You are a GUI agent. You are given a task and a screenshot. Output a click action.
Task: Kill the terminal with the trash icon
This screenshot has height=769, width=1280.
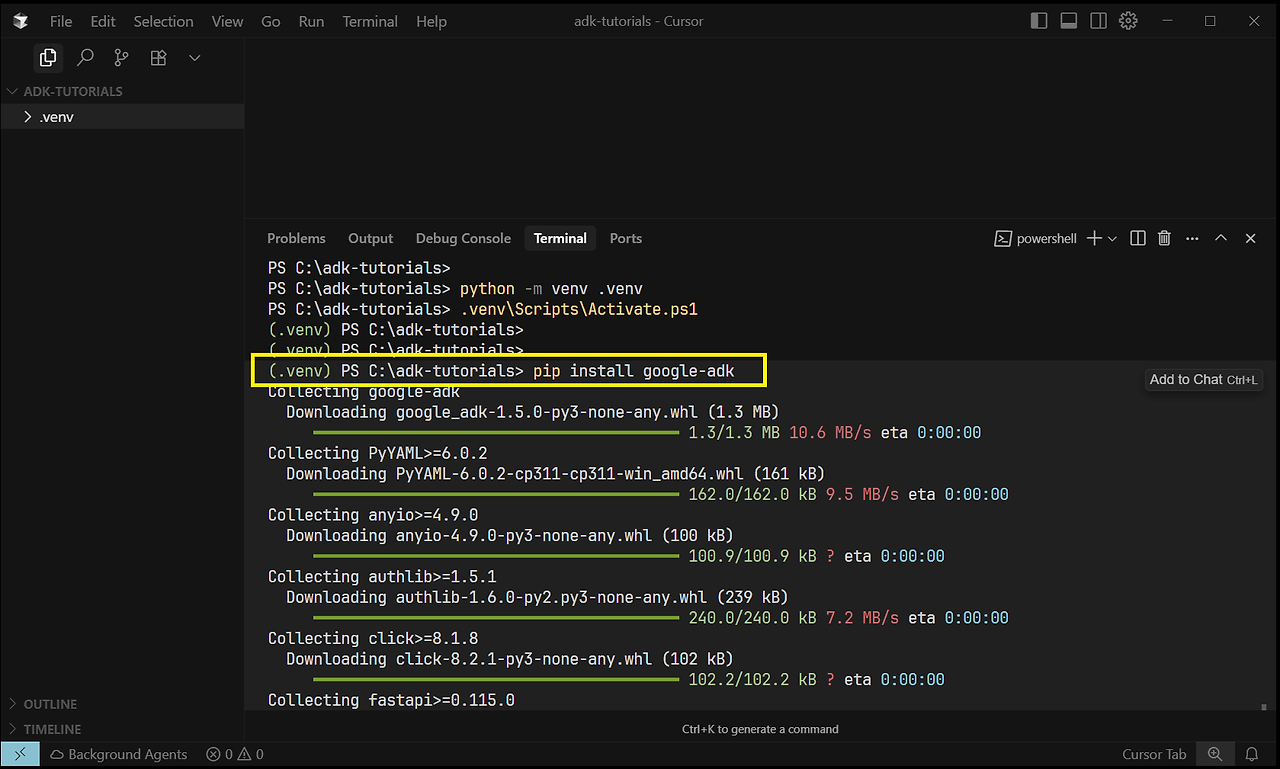[1164, 238]
